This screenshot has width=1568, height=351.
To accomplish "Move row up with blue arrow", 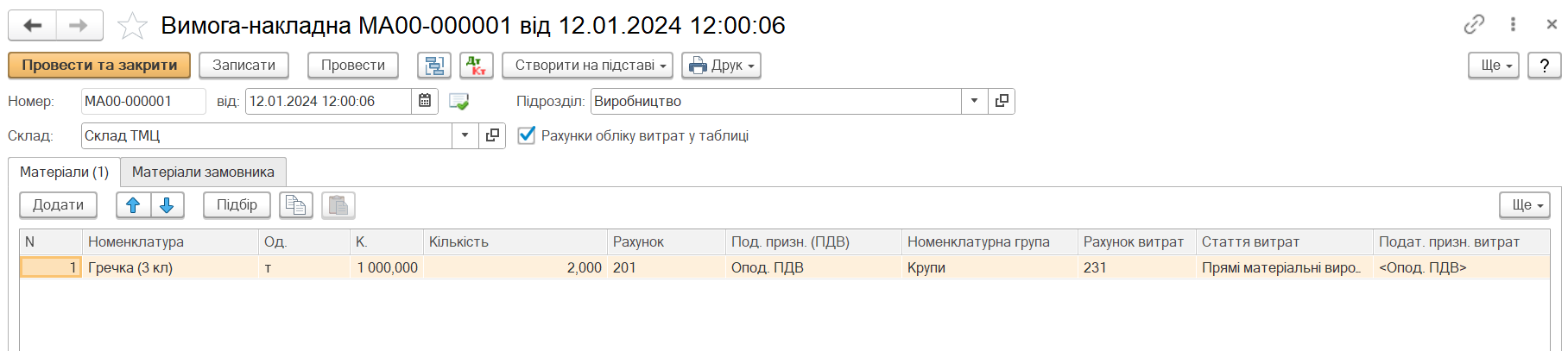I will tap(133, 205).
